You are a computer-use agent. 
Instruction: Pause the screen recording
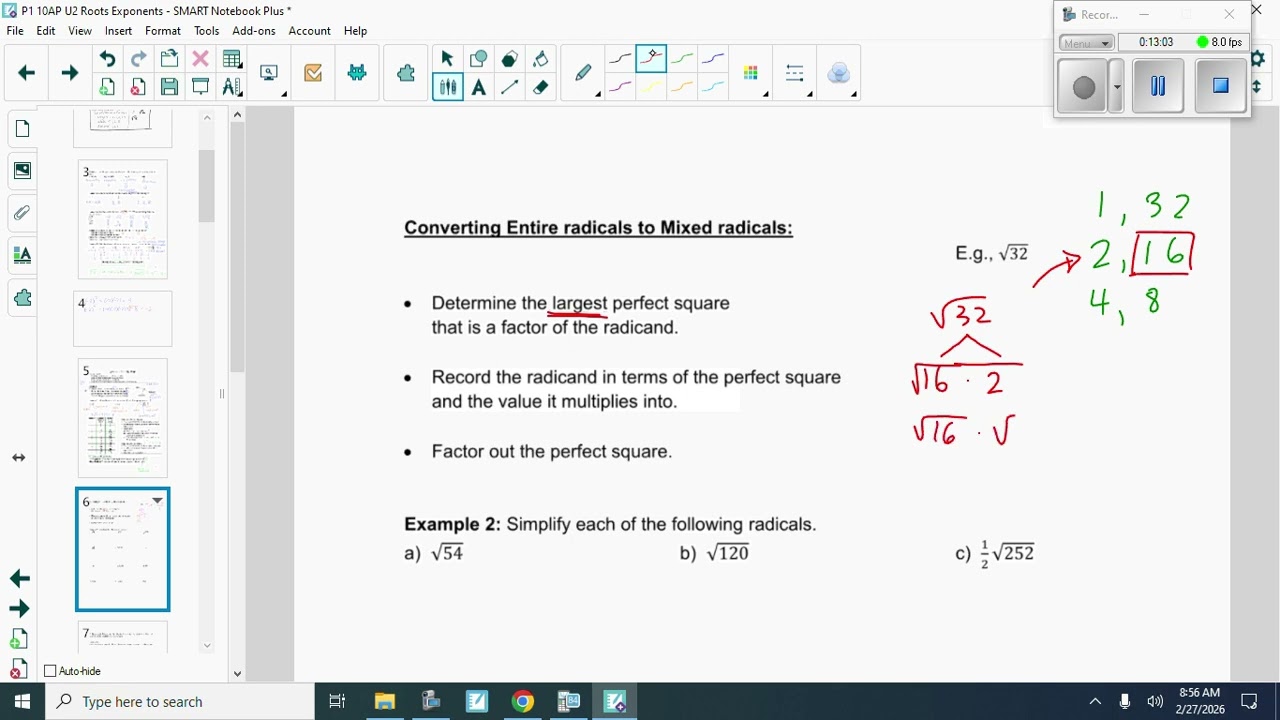(1158, 86)
